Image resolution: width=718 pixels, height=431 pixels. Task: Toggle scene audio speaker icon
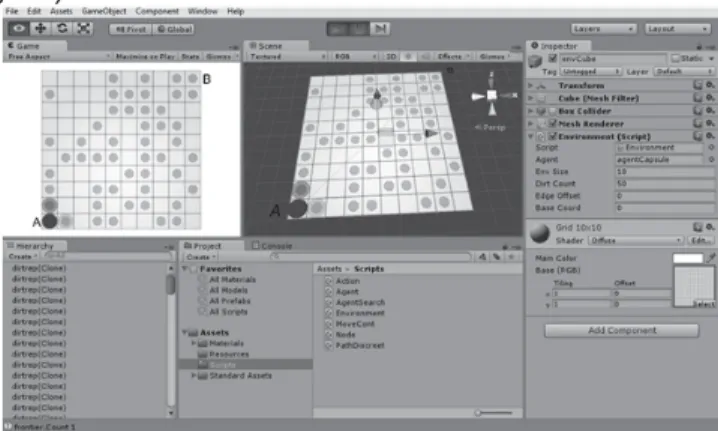pos(425,56)
